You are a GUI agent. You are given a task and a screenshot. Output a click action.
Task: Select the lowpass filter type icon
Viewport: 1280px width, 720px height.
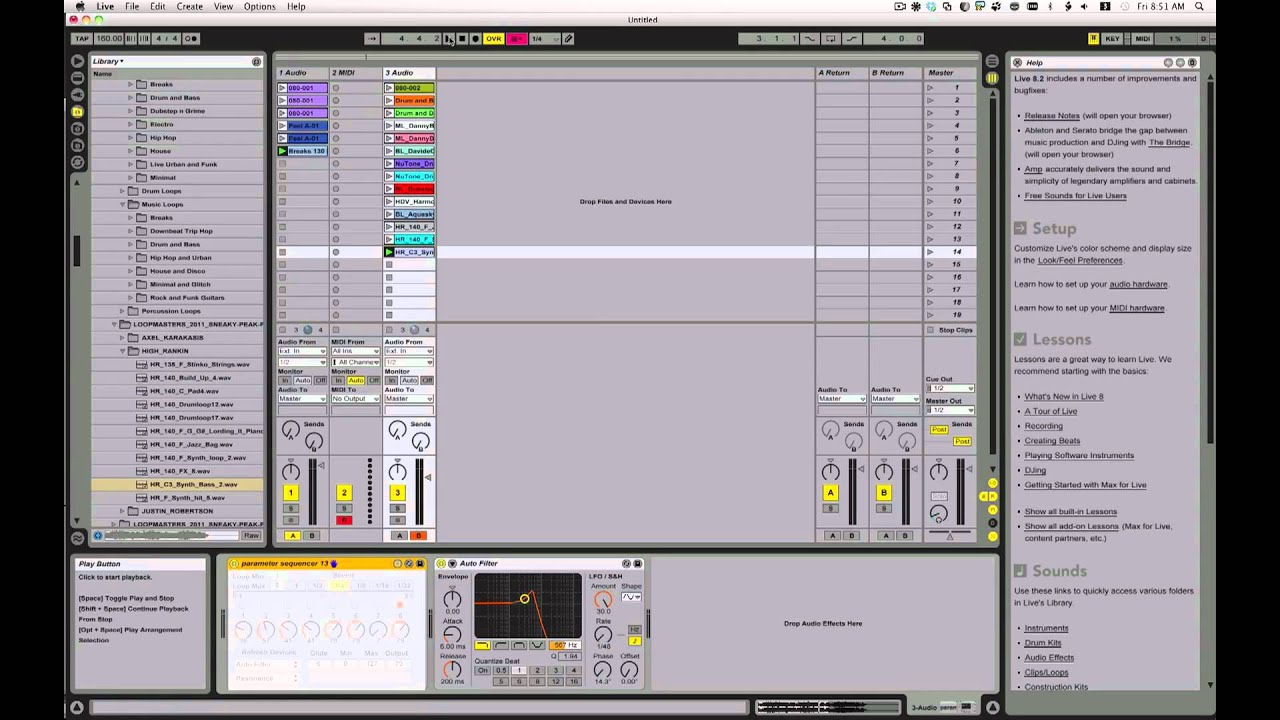tap(483, 645)
